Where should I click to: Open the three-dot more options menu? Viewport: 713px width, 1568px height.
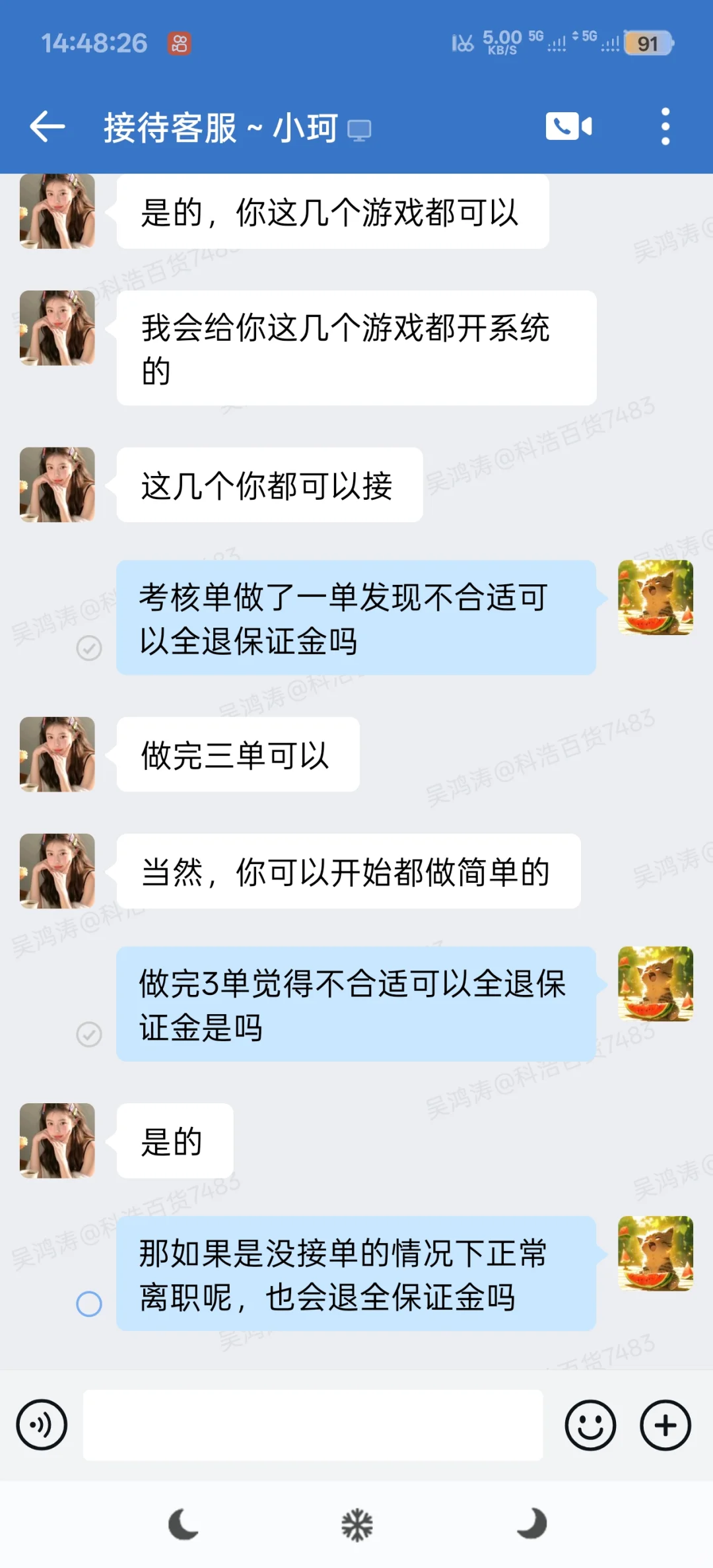pos(665,126)
